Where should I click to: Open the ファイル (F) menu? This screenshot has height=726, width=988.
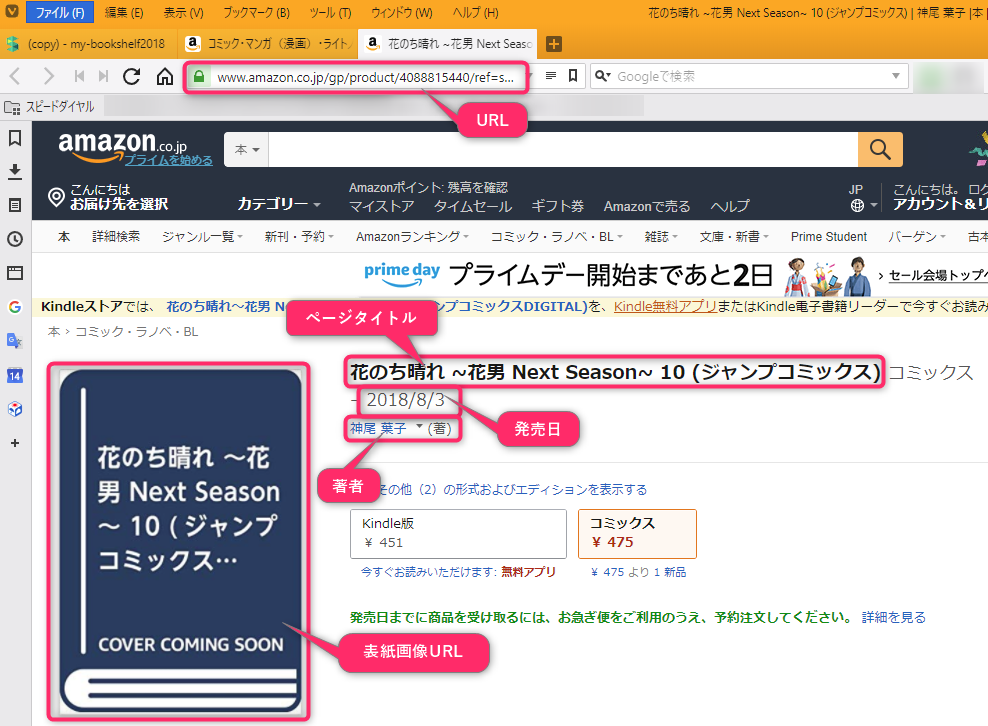[x=60, y=12]
